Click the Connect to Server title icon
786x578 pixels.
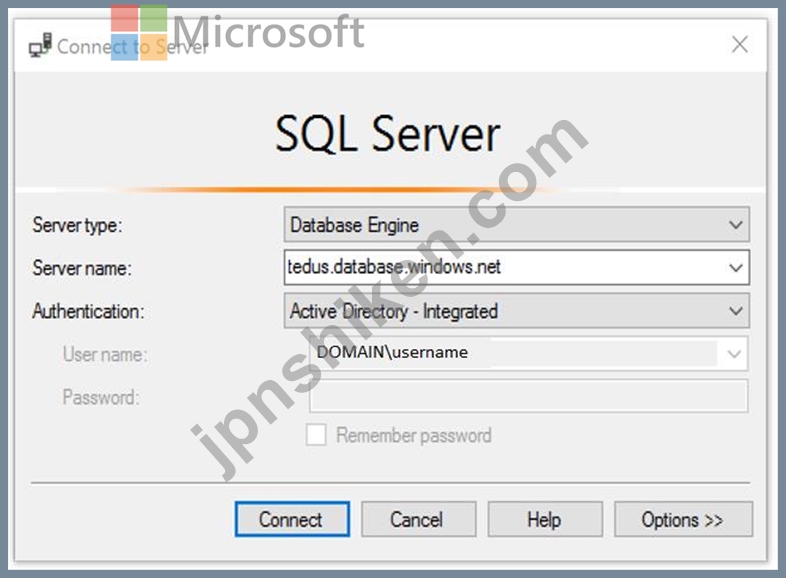coord(40,45)
